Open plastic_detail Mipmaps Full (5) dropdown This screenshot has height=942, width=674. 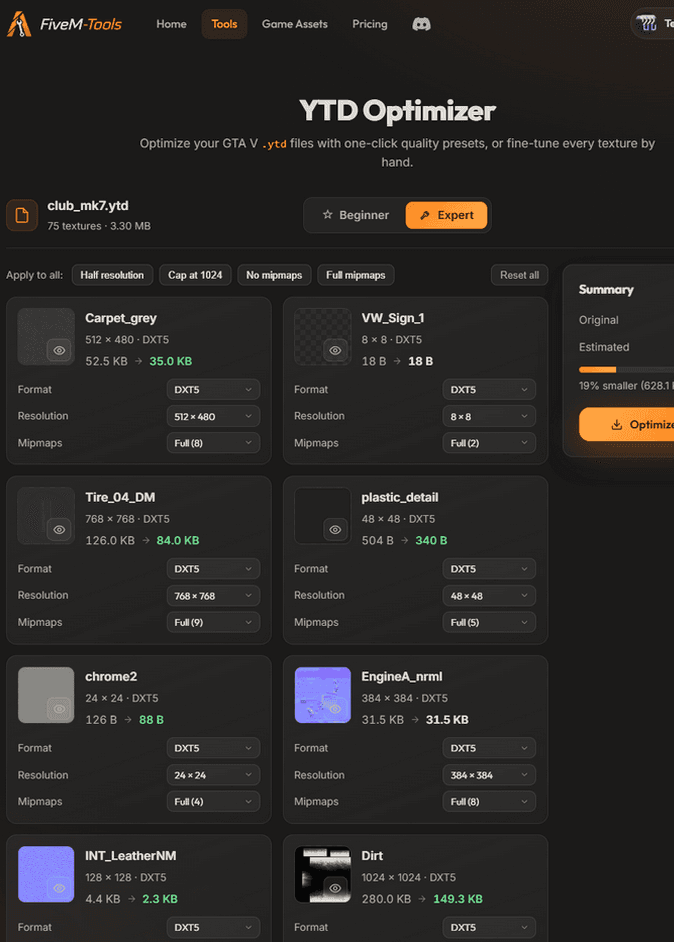pos(489,622)
